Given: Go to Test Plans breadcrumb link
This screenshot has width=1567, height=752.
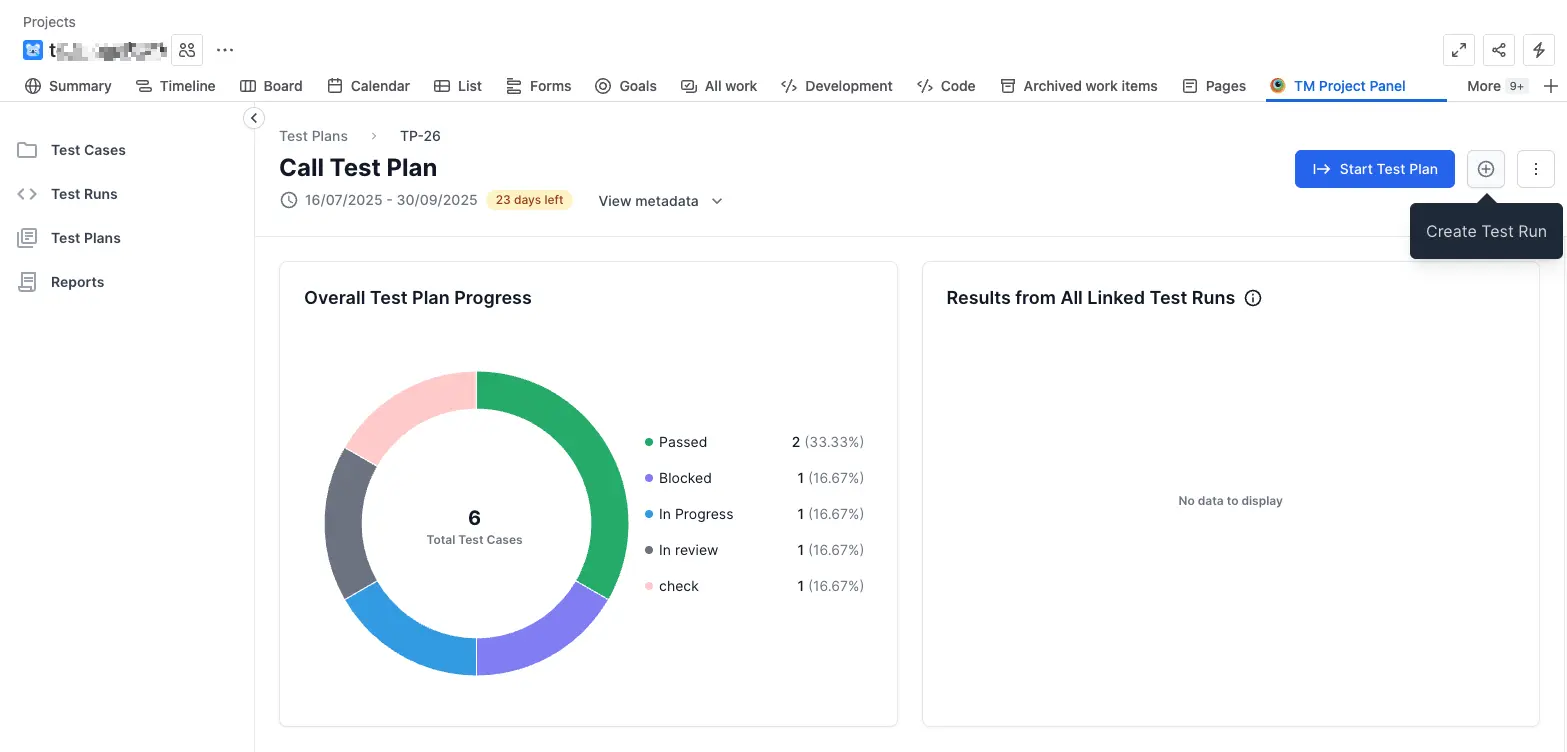Looking at the screenshot, I should pos(313,136).
